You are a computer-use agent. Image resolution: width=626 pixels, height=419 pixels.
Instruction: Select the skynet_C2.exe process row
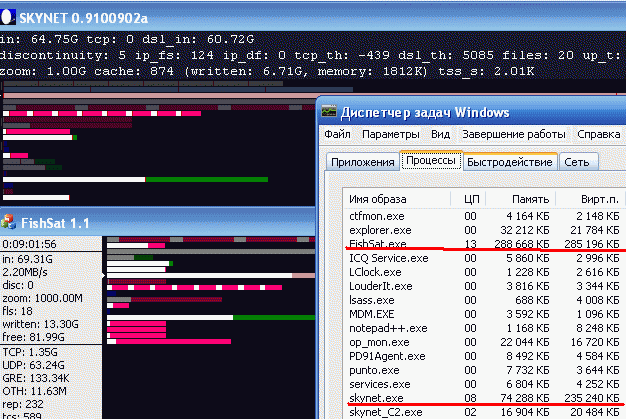(x=484, y=412)
